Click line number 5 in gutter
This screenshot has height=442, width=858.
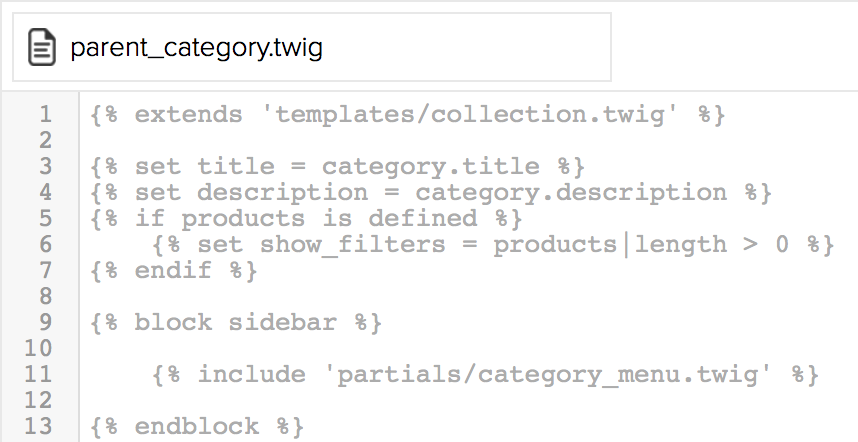pos(45,218)
